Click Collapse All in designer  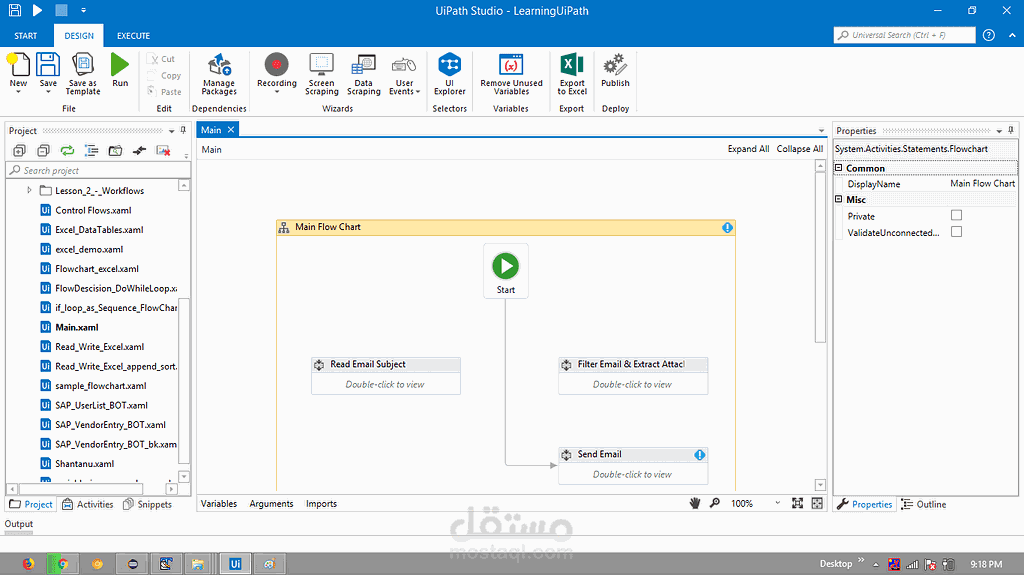(799, 149)
